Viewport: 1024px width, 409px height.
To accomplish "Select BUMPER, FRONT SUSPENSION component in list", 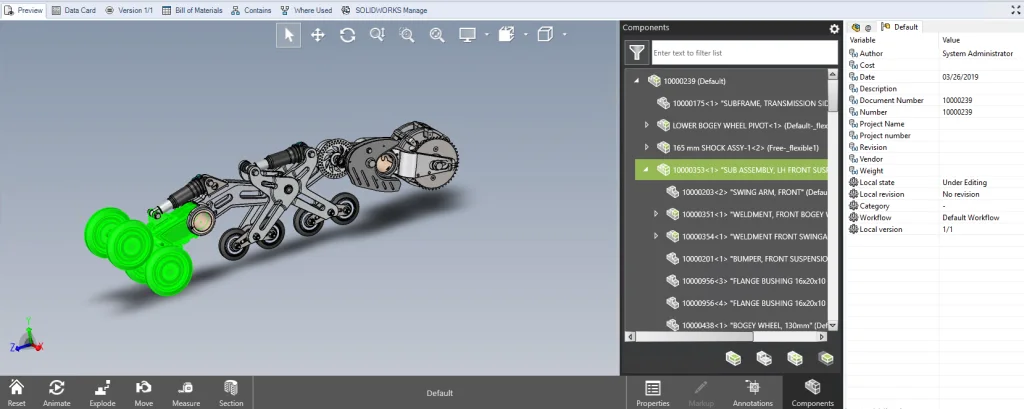I will point(750,258).
